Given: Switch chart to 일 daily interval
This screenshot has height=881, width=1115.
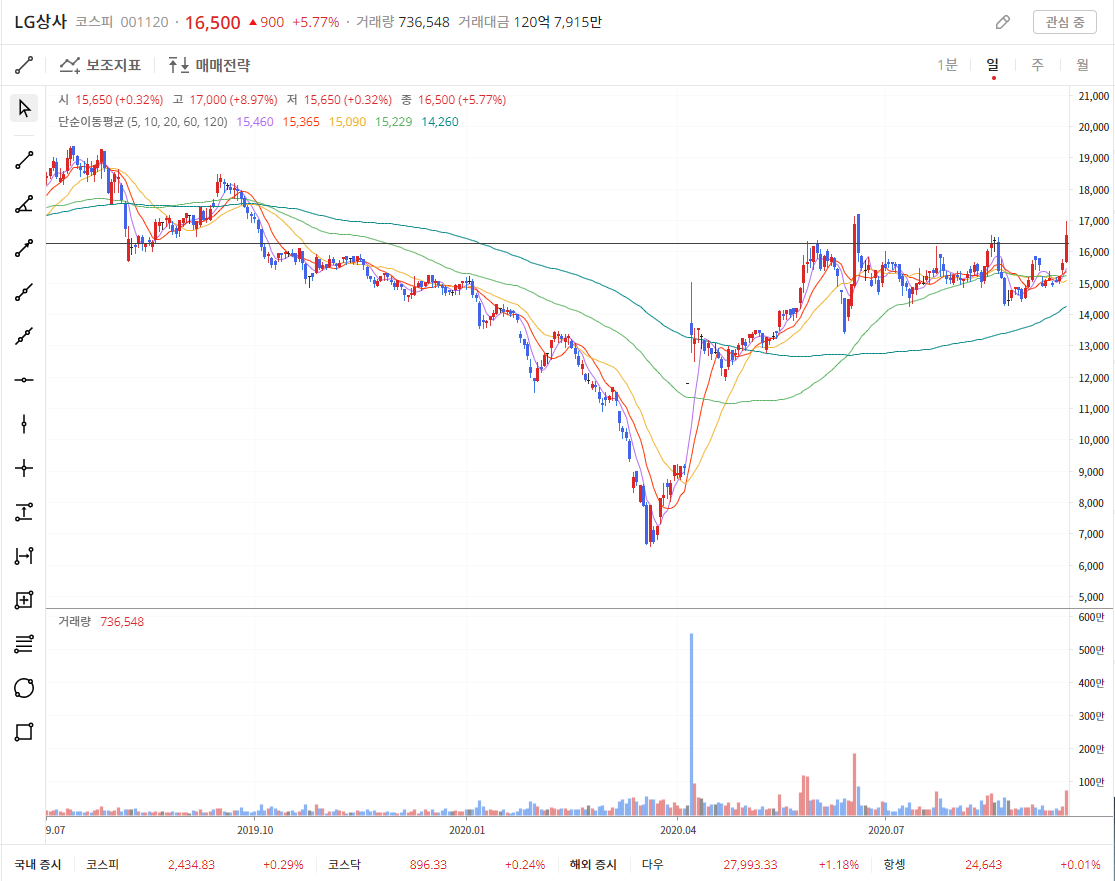Looking at the screenshot, I should pyautogui.click(x=993, y=65).
